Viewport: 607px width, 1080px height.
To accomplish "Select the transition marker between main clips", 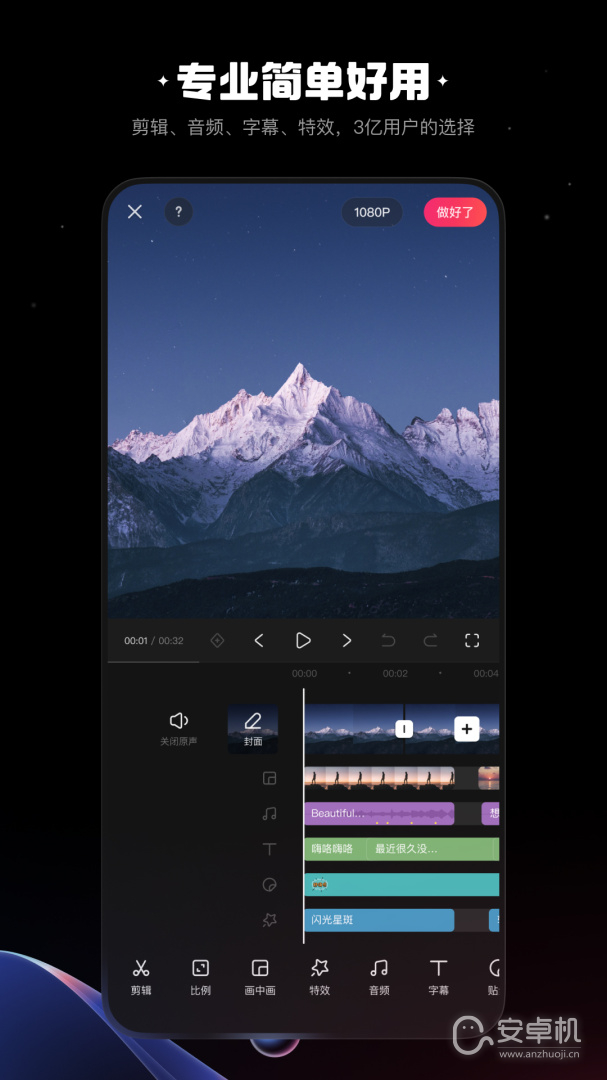I will tap(404, 729).
